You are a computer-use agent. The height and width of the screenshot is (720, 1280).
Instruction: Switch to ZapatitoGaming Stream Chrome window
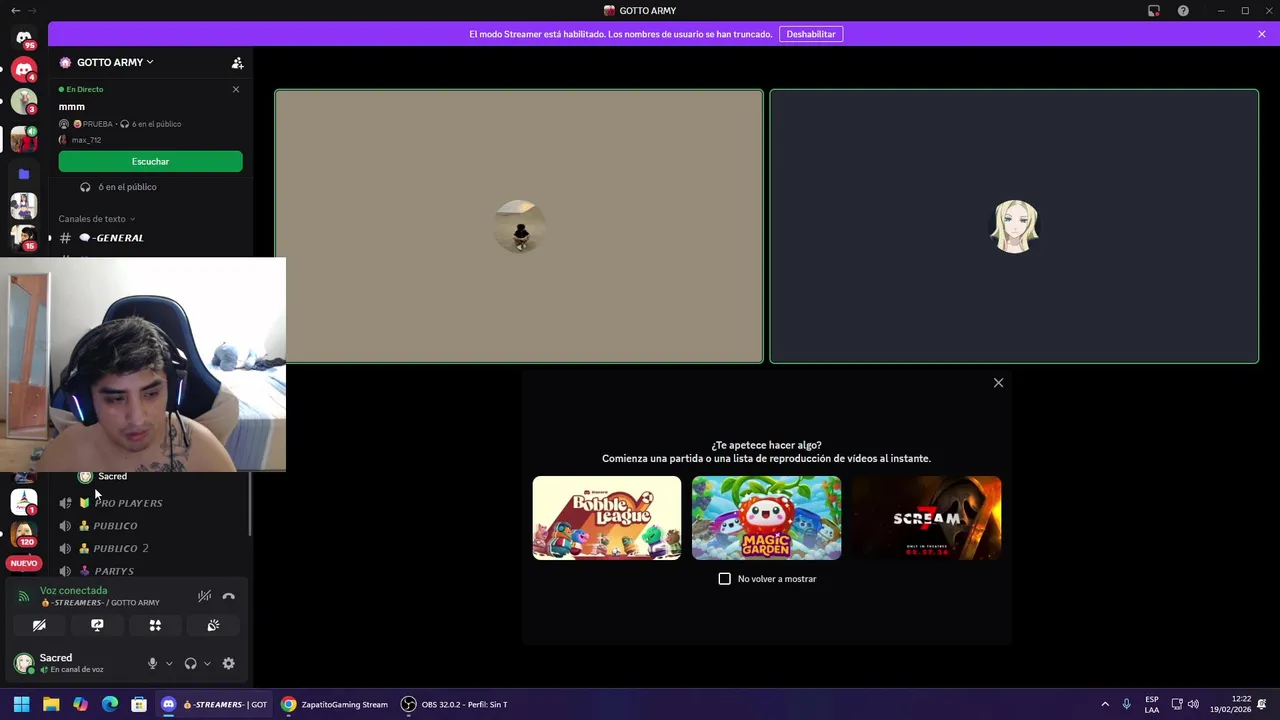[x=334, y=704]
